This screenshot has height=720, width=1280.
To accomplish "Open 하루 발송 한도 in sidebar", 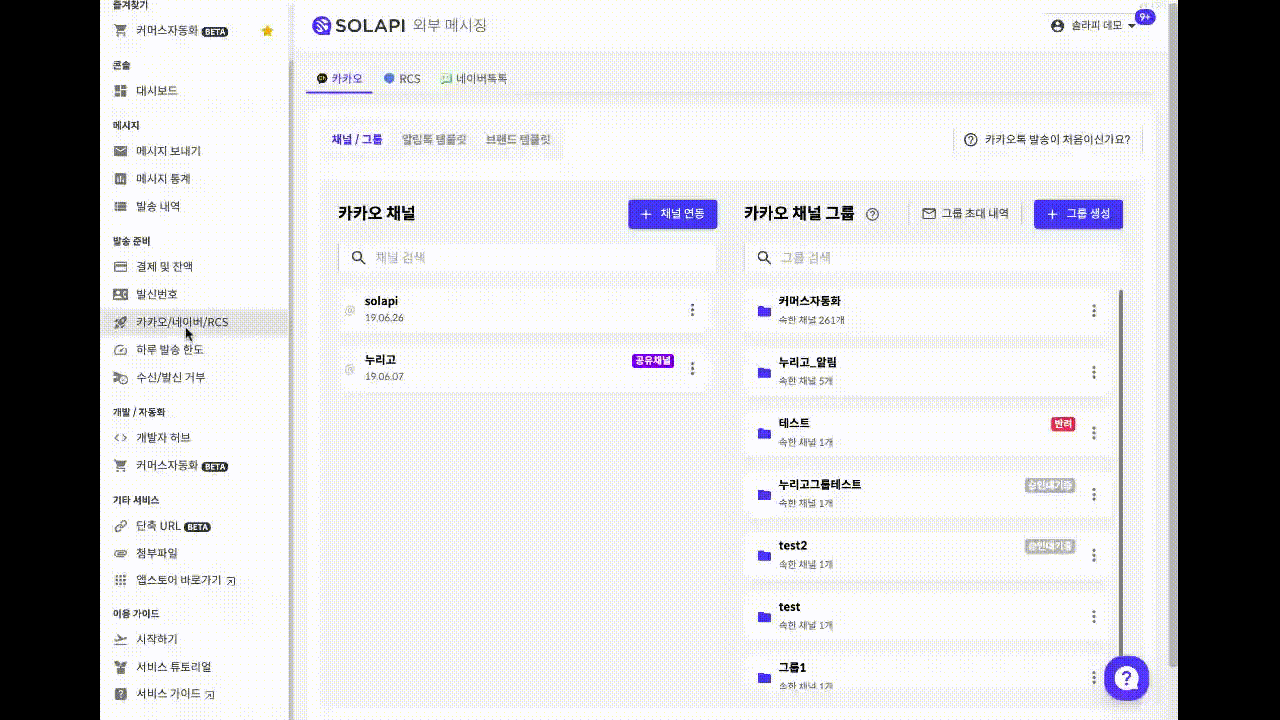I will [170, 350].
